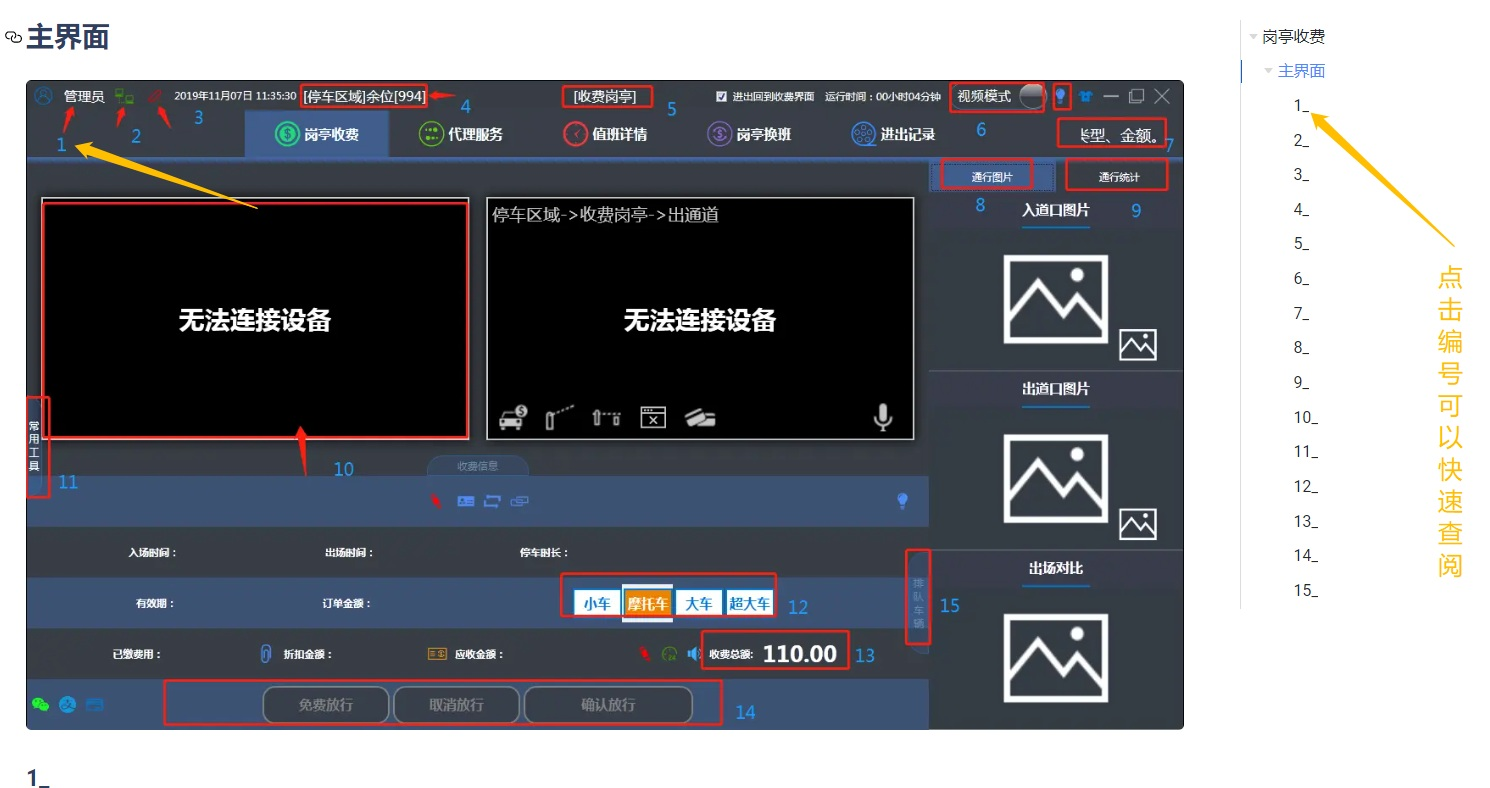Image resolution: width=1490 pixels, height=788 pixels.
Task: Switch to the 值班详情 tab
Action: click(x=604, y=134)
